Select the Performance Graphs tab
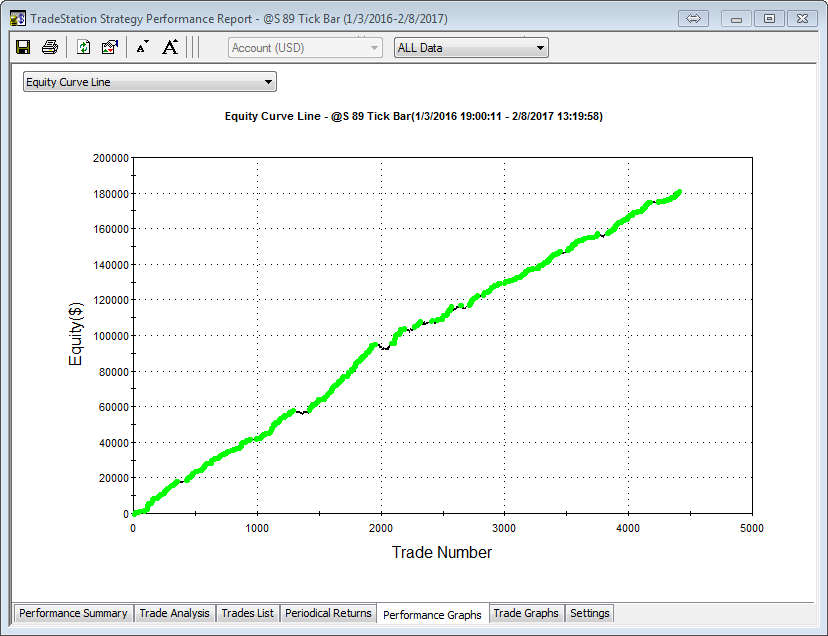The image size is (828, 636). pos(432,614)
